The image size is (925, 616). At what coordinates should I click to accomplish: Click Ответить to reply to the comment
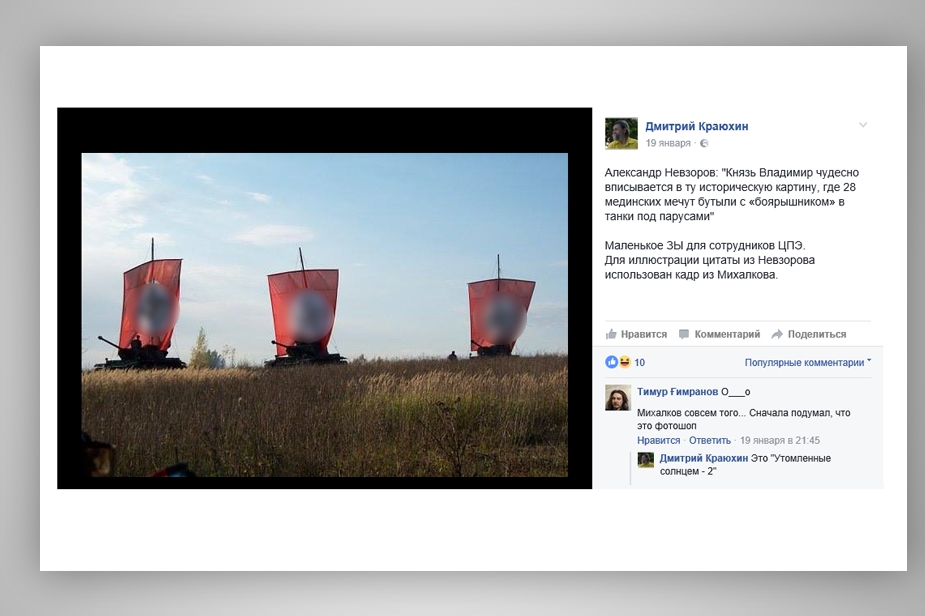point(710,440)
